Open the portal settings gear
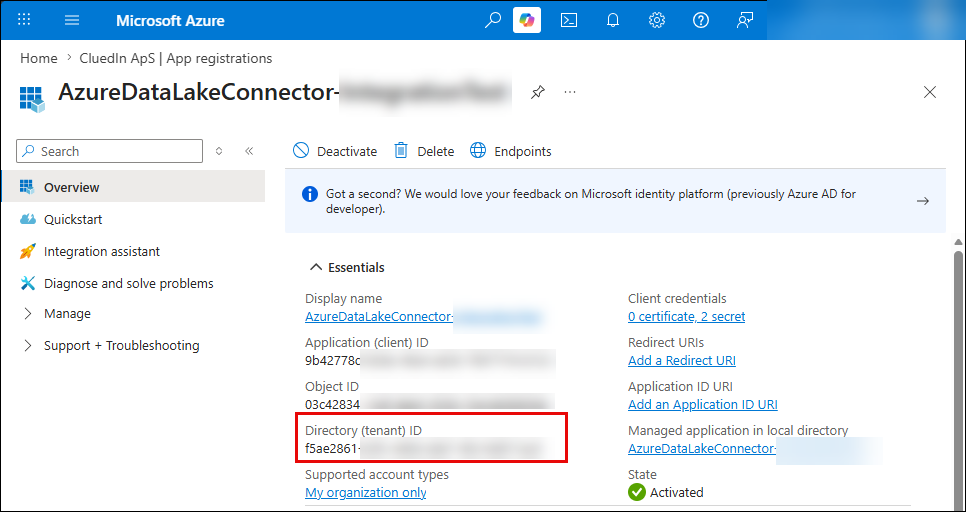Viewport: 966px width, 512px height. (x=657, y=20)
